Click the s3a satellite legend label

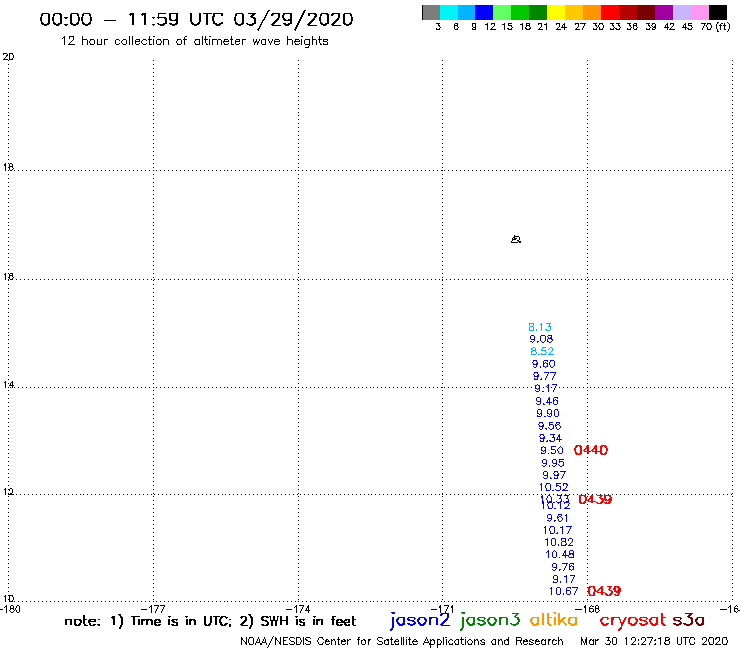pyautogui.click(x=688, y=620)
